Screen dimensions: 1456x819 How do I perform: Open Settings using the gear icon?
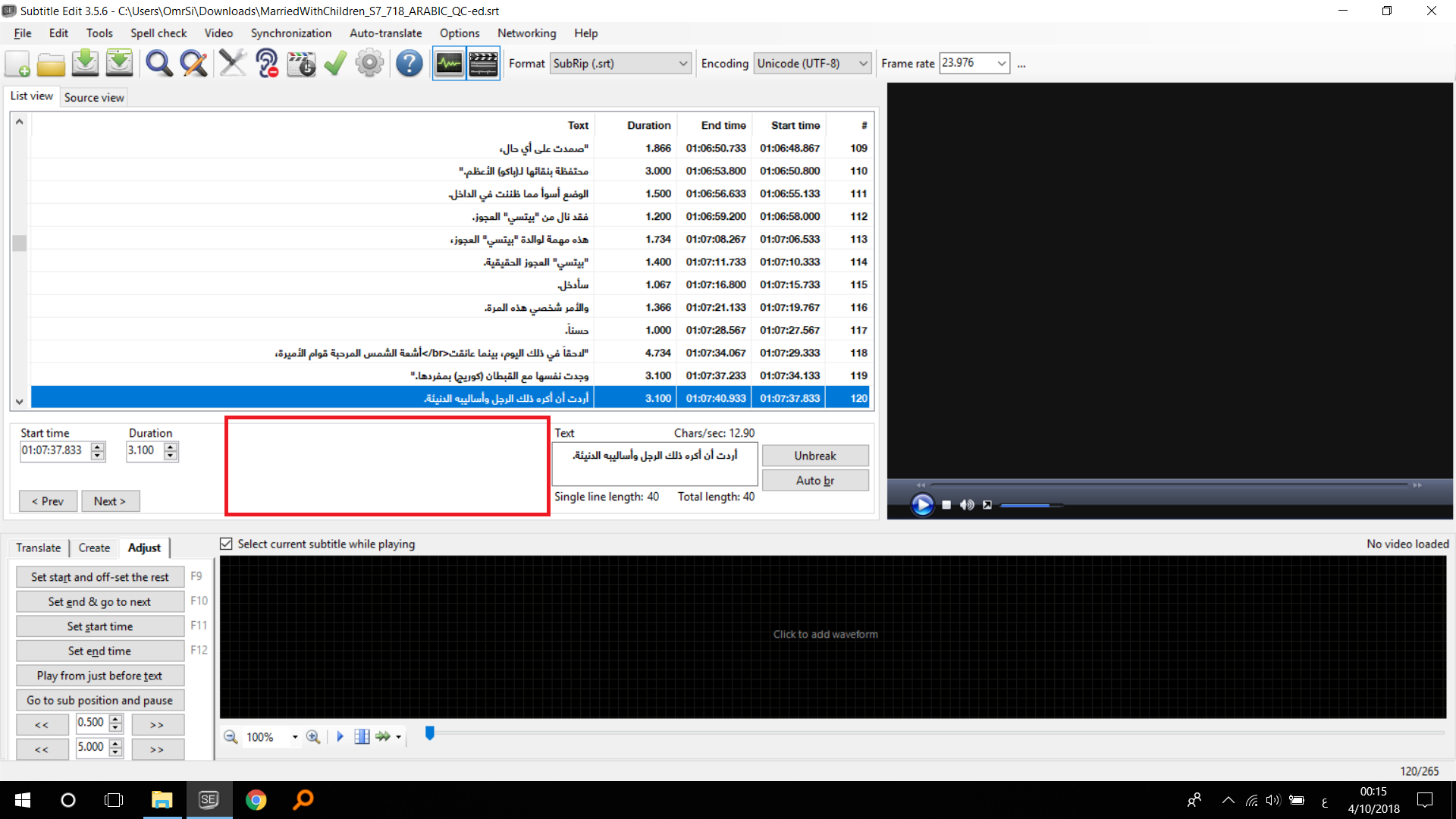369,64
